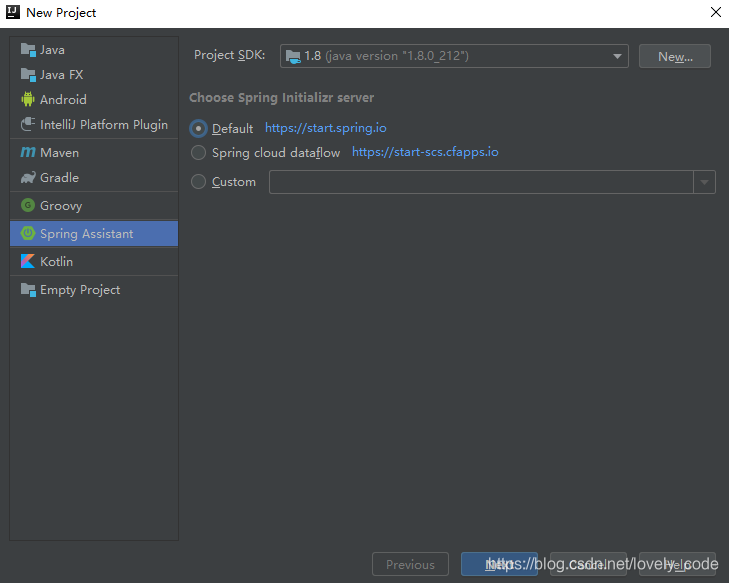Click the IntelliJ logo in title bar

pos(13,12)
